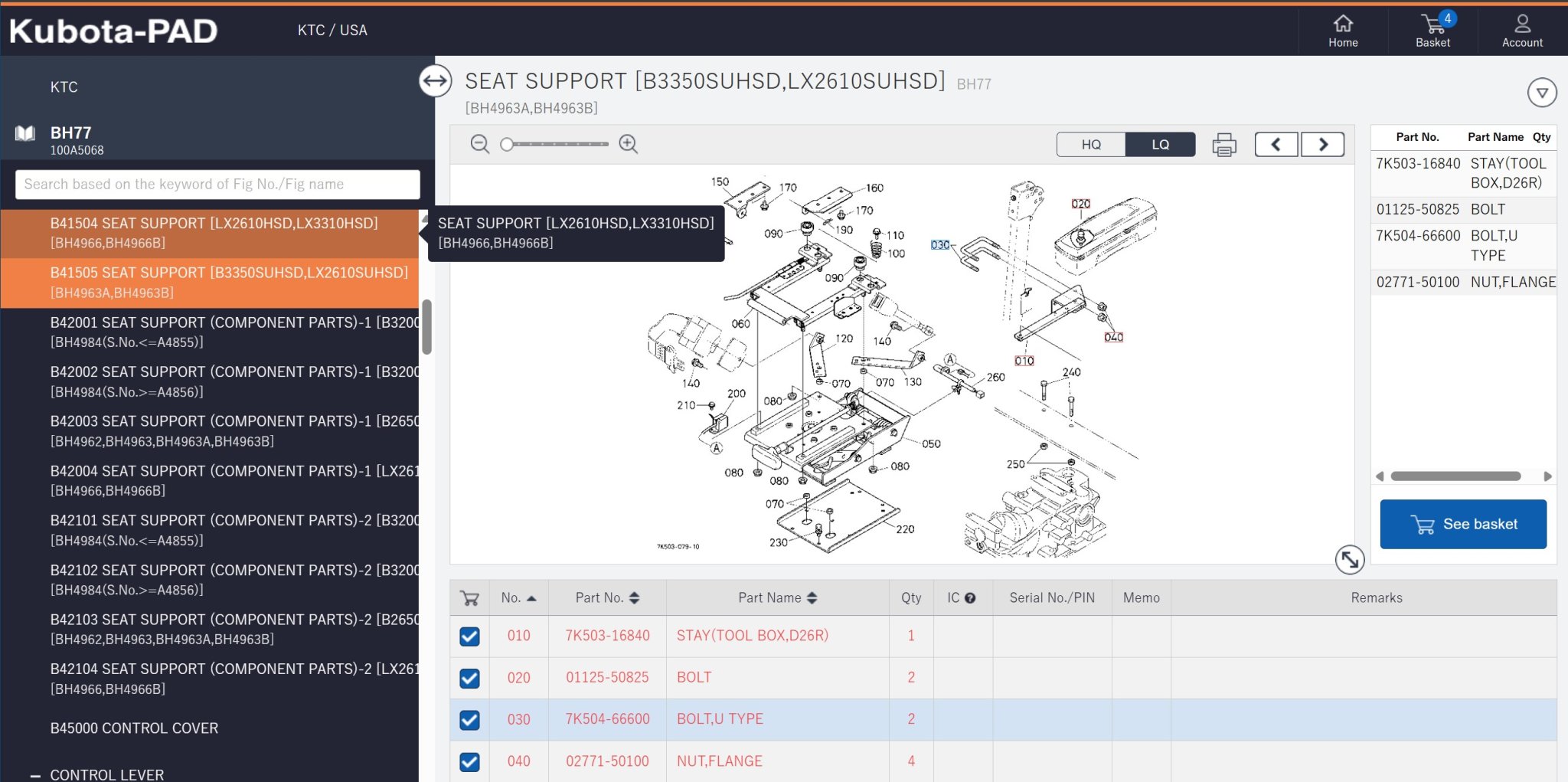This screenshot has width=1568, height=782.
Task: Select B45000 CONTROL COVER in figure list
Action: (x=134, y=728)
